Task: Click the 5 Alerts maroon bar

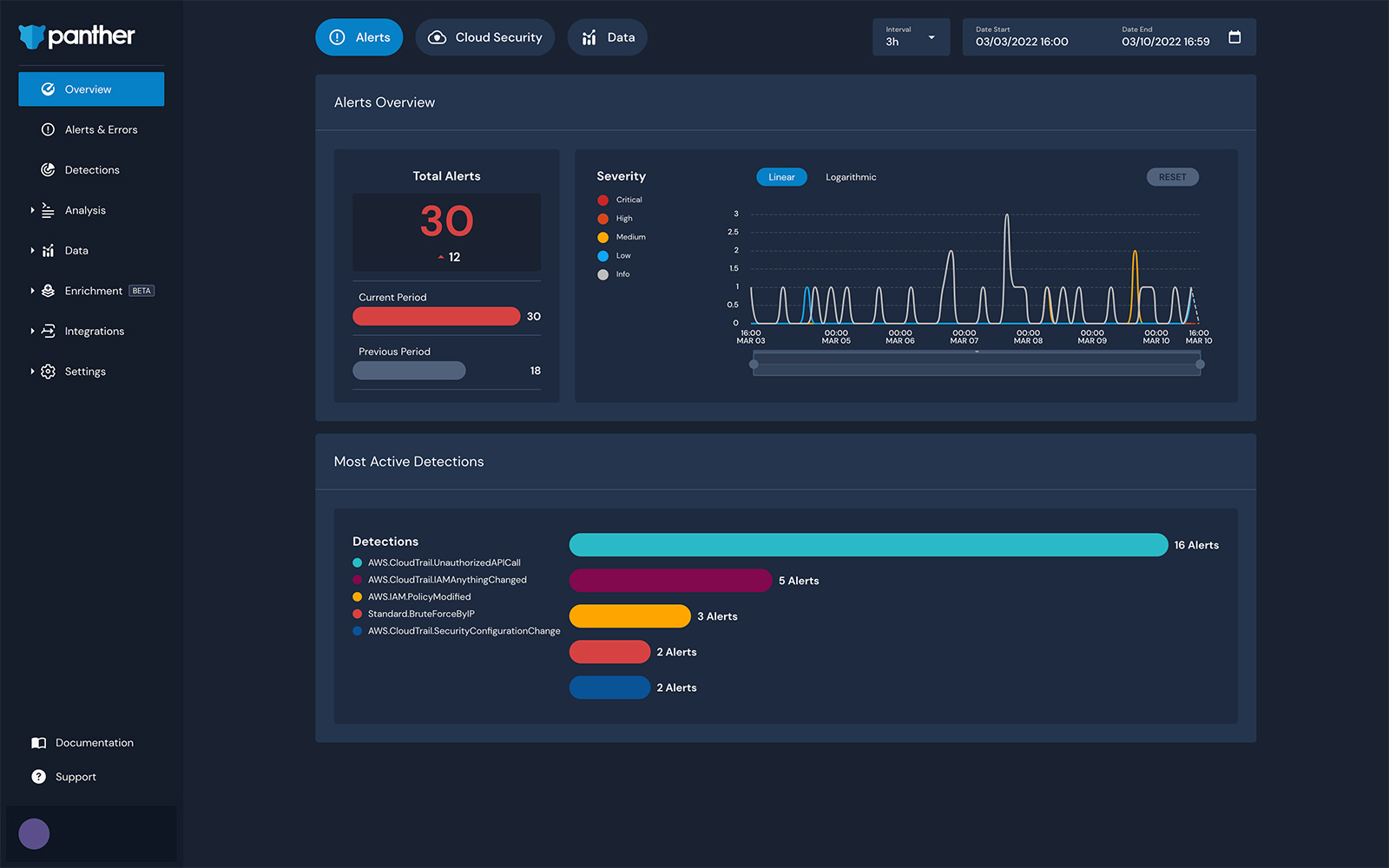Action: tap(670, 581)
